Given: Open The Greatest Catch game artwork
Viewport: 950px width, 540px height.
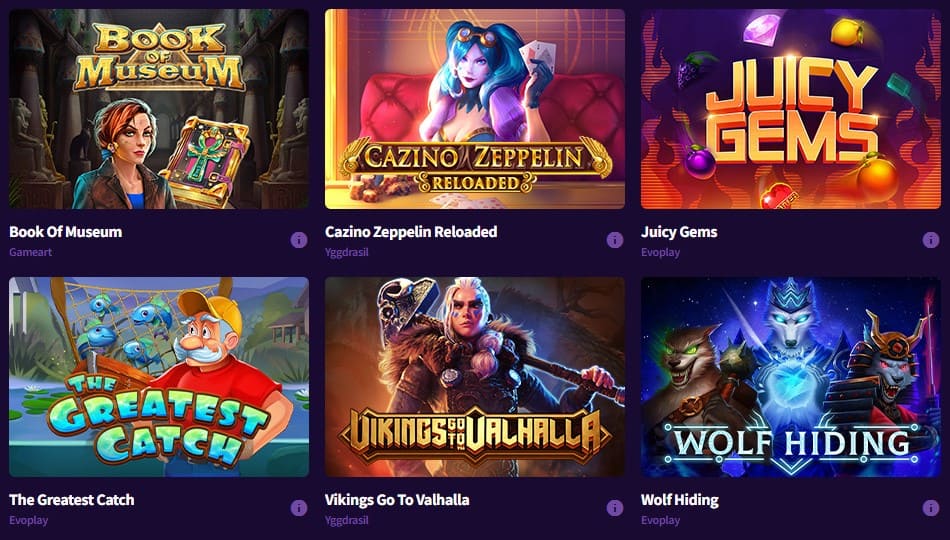Looking at the screenshot, I should 159,377.
